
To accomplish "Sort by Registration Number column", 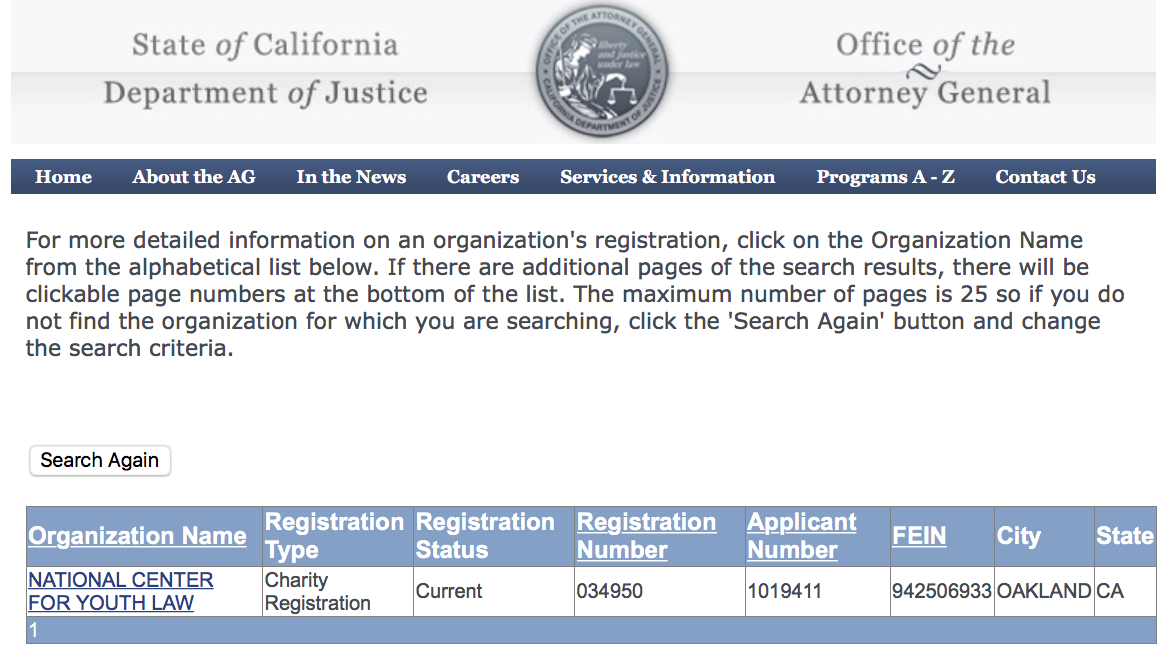I will tap(646, 536).
